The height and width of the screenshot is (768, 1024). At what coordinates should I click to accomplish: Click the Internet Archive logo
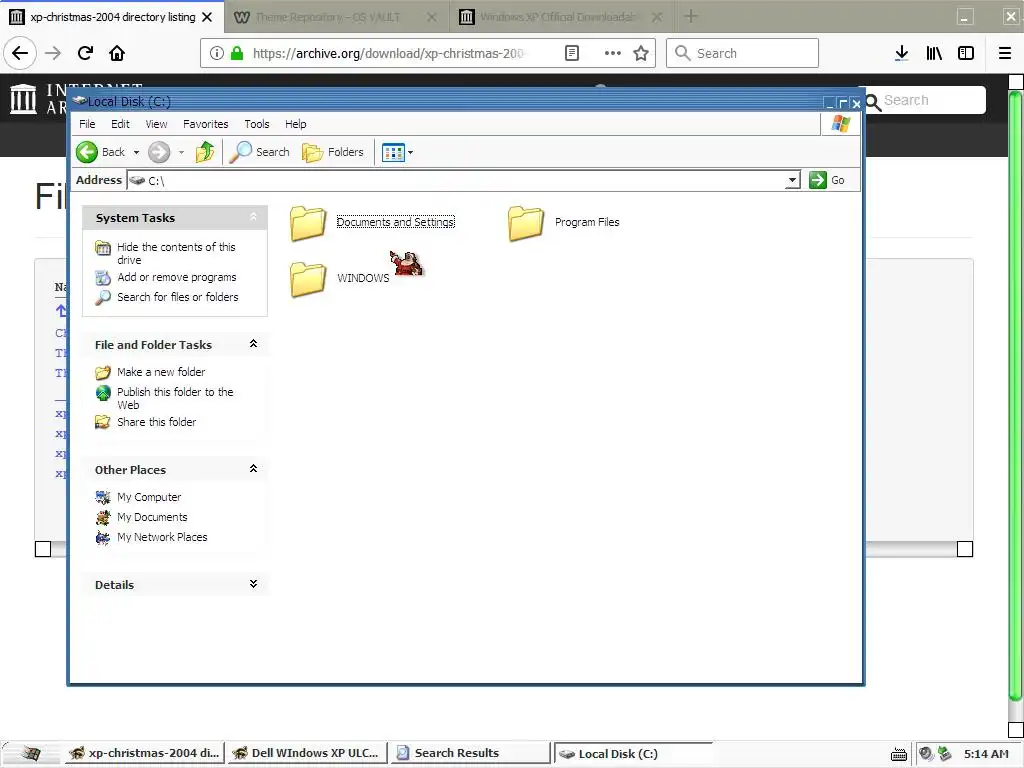click(24, 99)
